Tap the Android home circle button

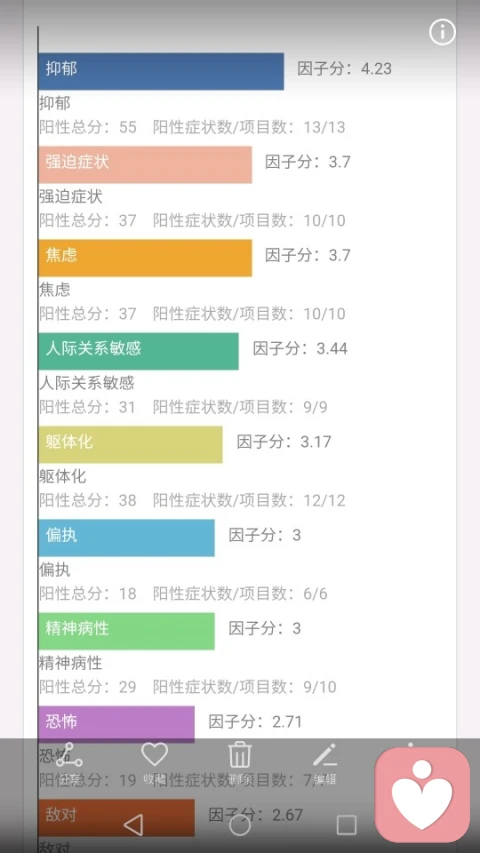click(239, 825)
